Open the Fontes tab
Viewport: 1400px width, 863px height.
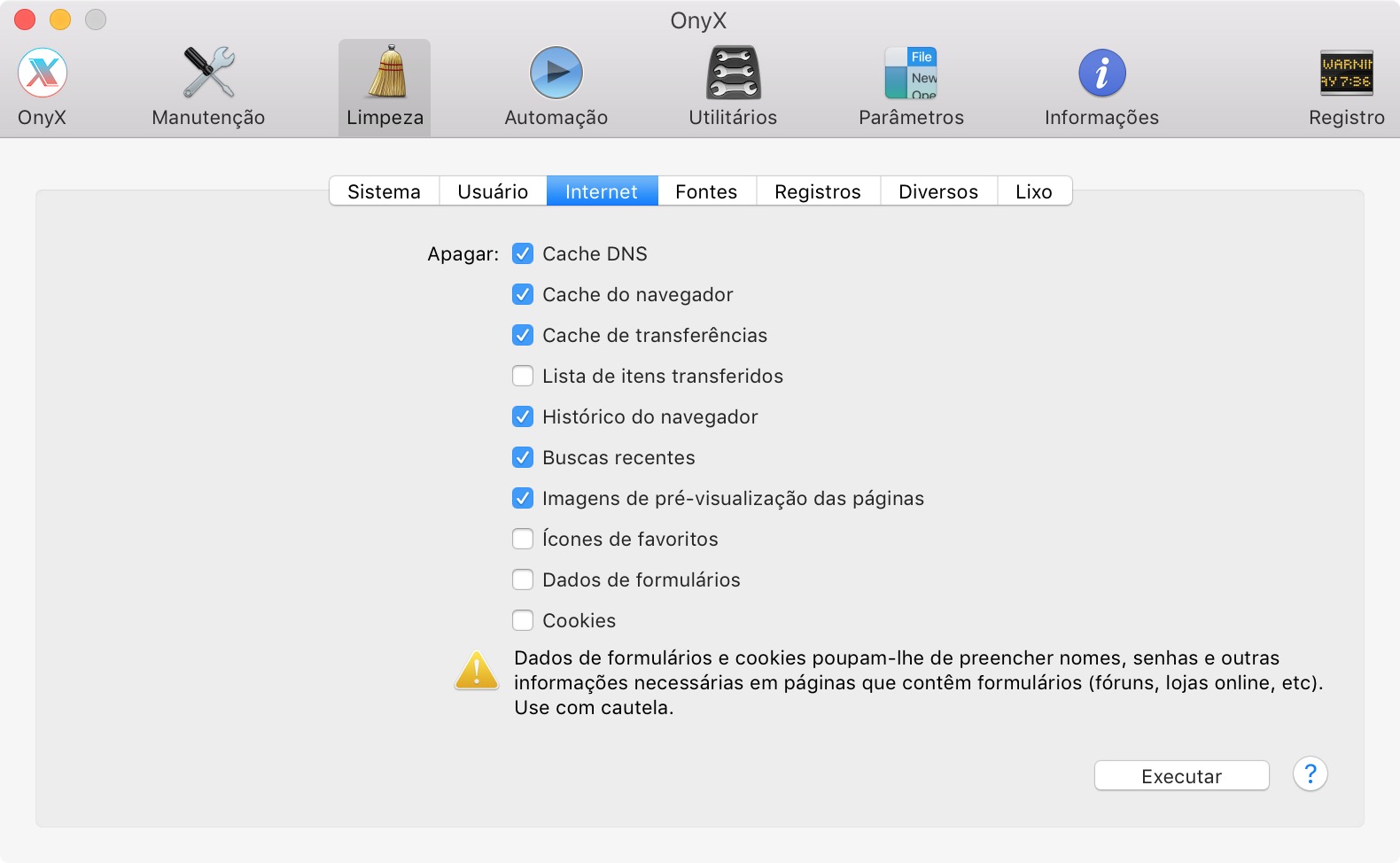706,191
